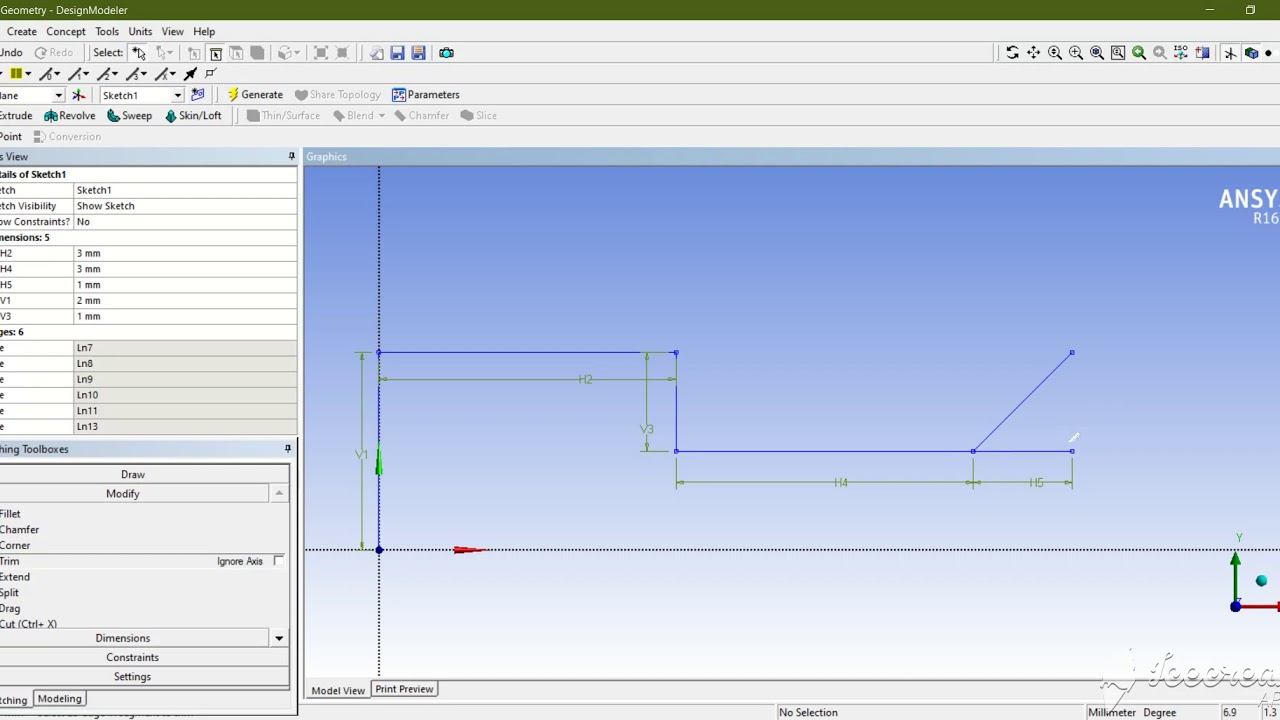1280x720 pixels.
Task: Click the edge joints type 0 icon
Action: tap(47, 74)
